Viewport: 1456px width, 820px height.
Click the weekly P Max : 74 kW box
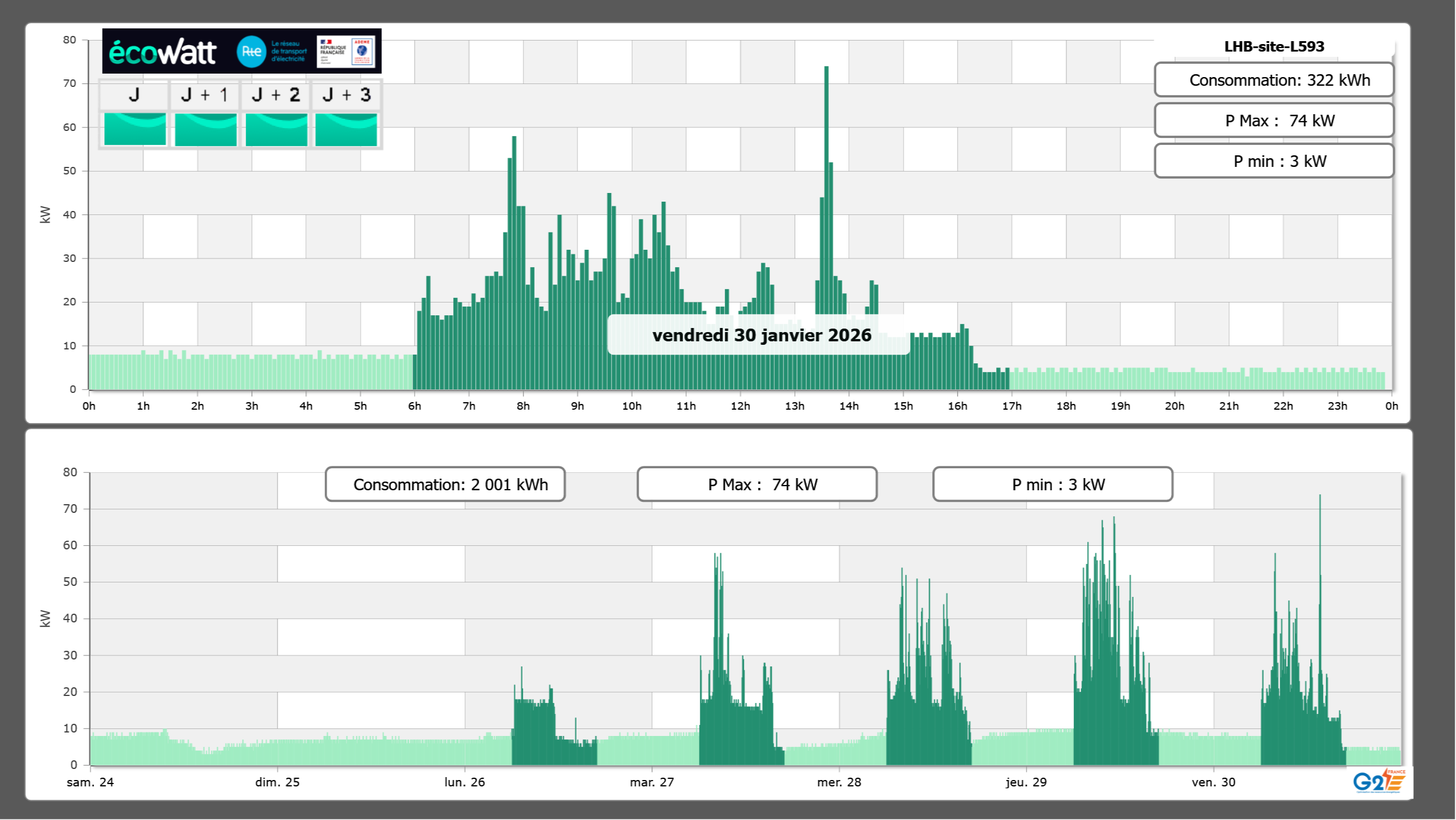click(757, 484)
